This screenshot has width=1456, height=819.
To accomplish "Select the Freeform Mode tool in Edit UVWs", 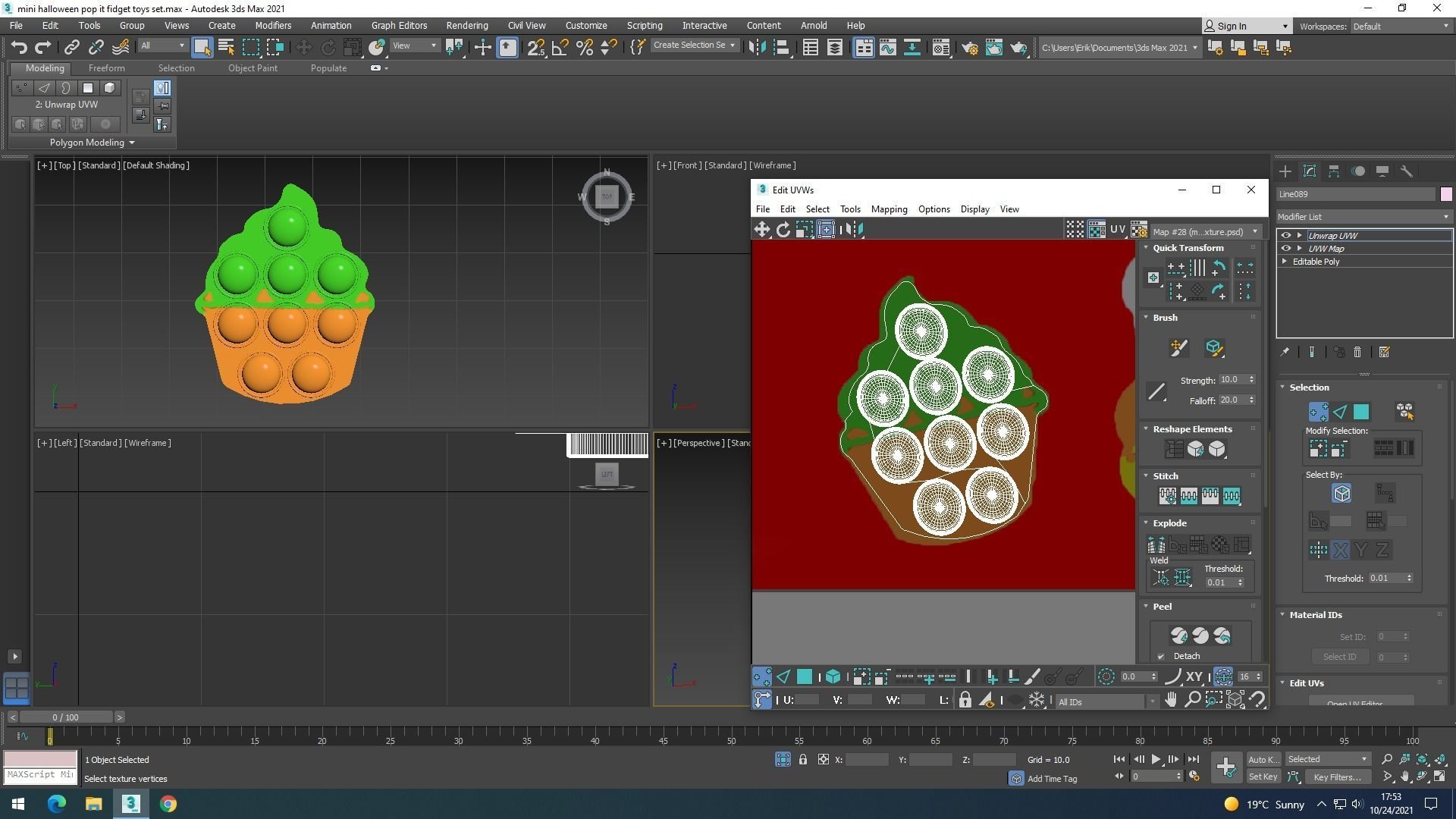I will [x=826, y=230].
